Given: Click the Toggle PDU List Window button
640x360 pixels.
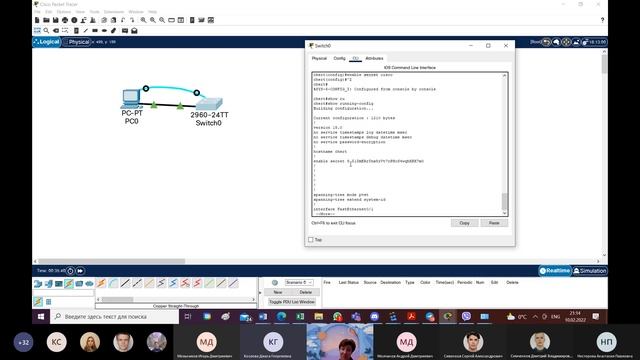Looking at the screenshot, I should (x=292, y=302).
